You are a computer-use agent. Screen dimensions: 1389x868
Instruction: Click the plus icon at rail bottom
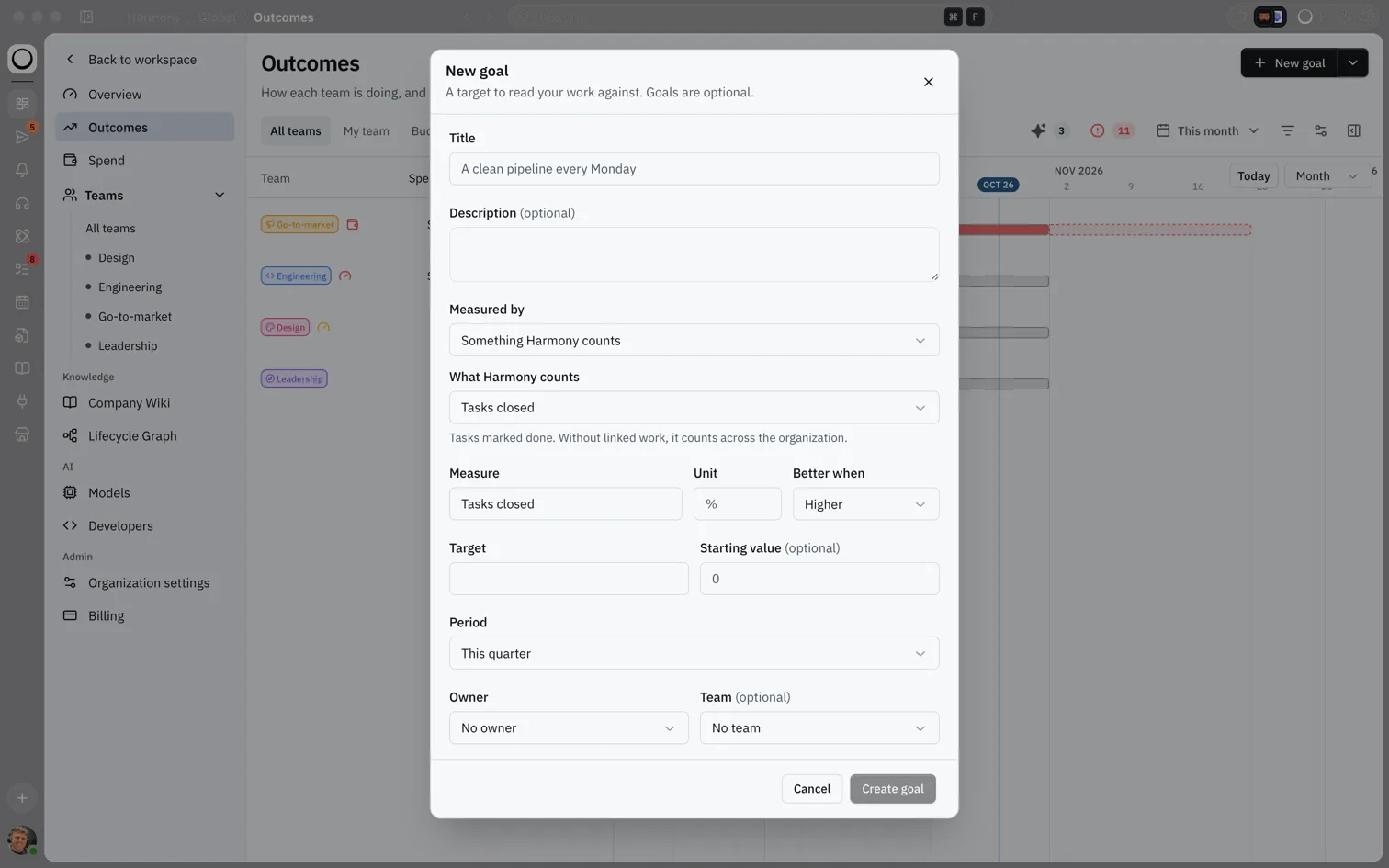(22, 798)
